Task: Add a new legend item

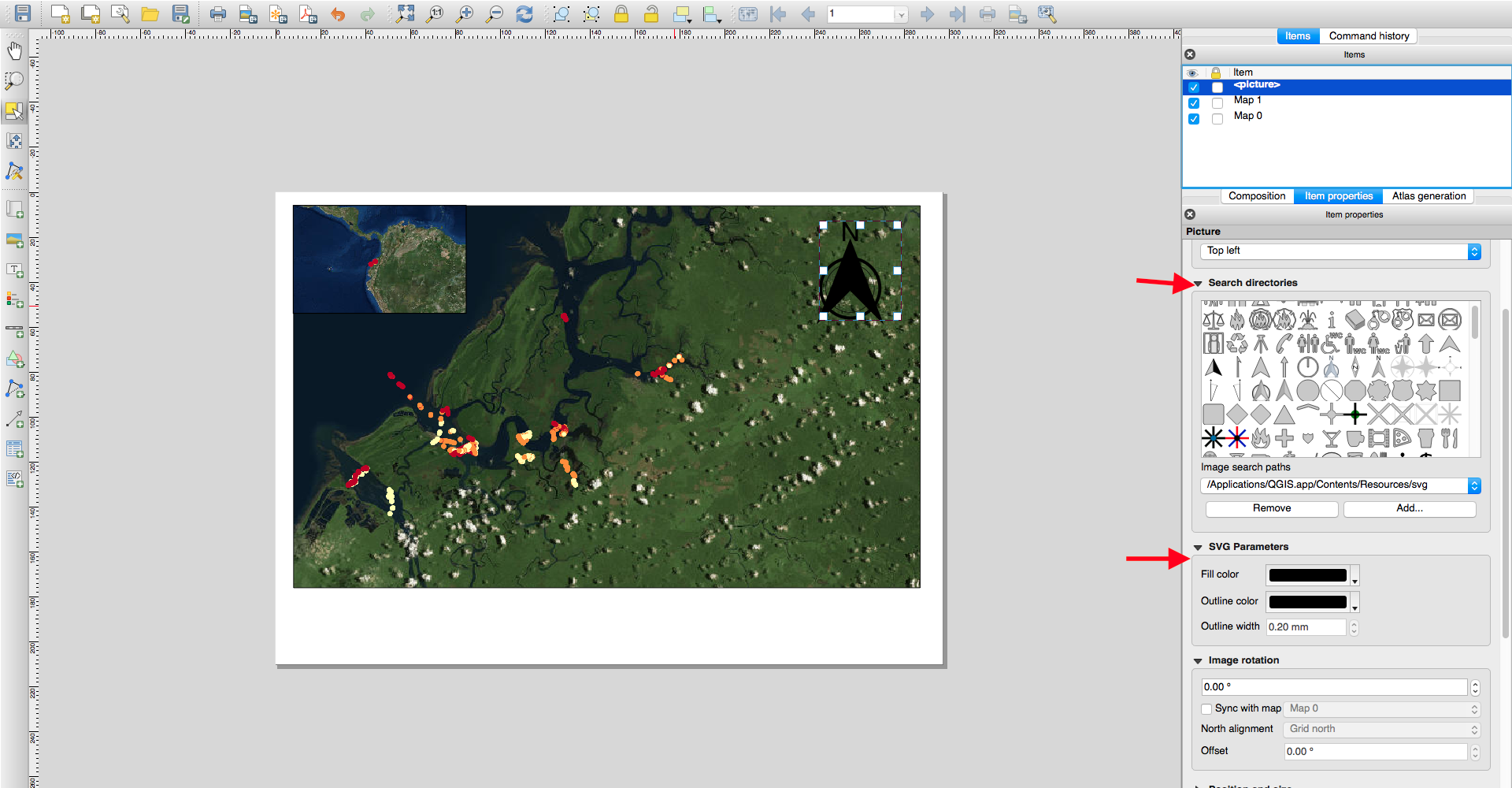Action: pos(14,300)
